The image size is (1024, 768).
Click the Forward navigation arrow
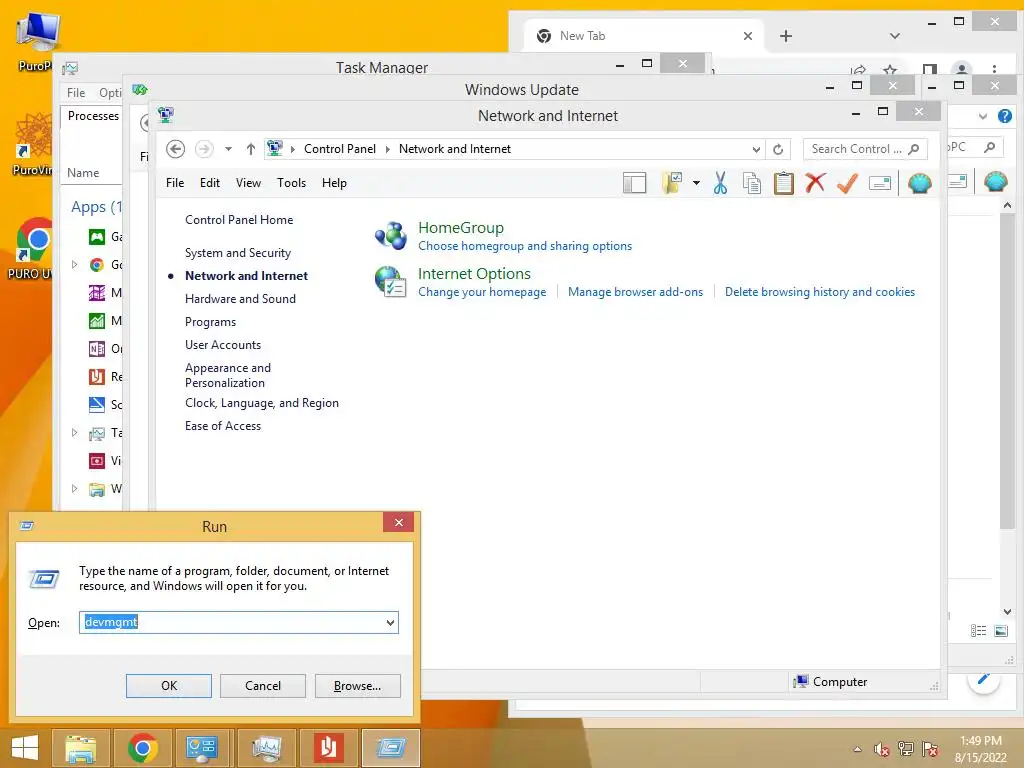click(x=204, y=149)
